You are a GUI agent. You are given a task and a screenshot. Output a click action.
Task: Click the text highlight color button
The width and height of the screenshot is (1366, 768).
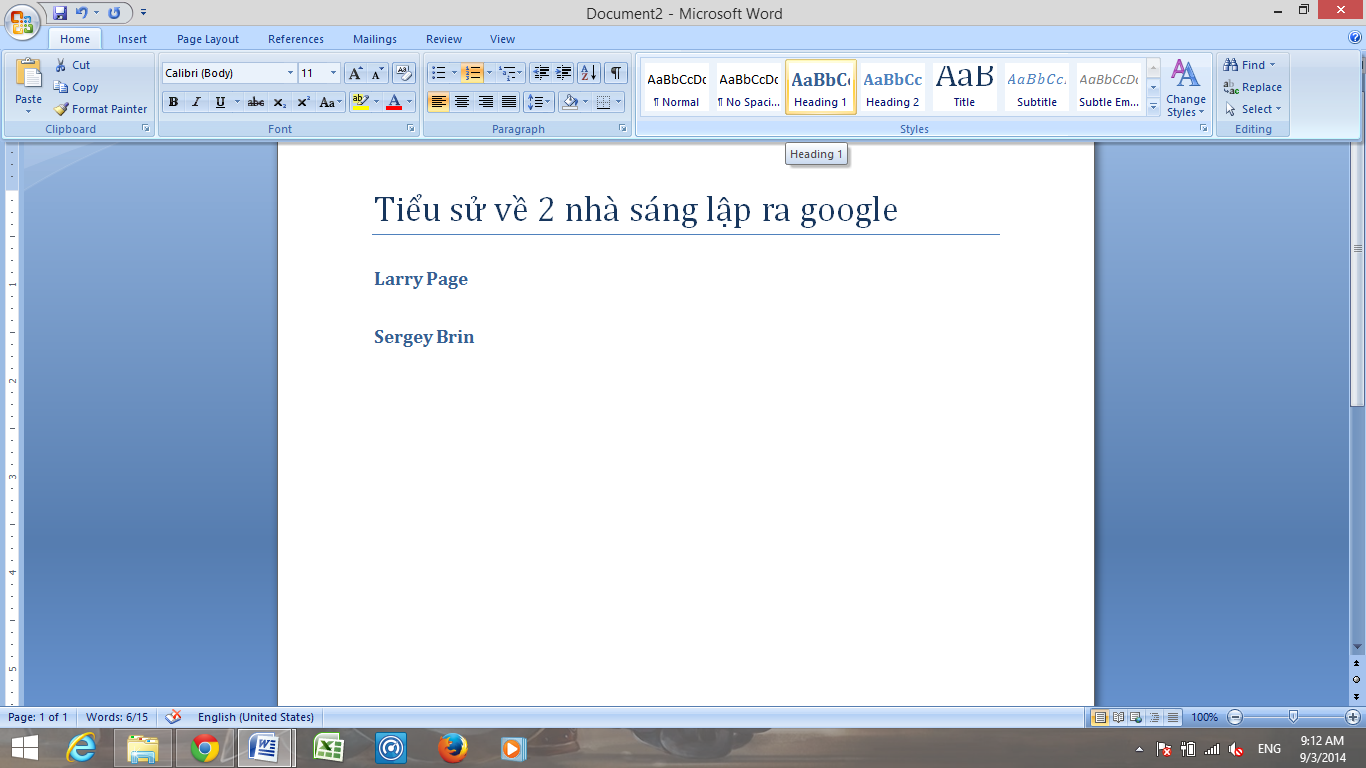361,102
